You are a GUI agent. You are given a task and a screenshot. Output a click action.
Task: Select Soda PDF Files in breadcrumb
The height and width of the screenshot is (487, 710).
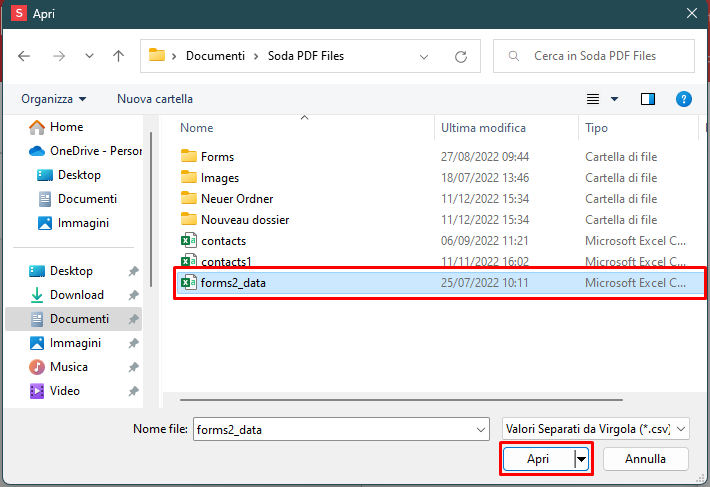[x=306, y=56]
